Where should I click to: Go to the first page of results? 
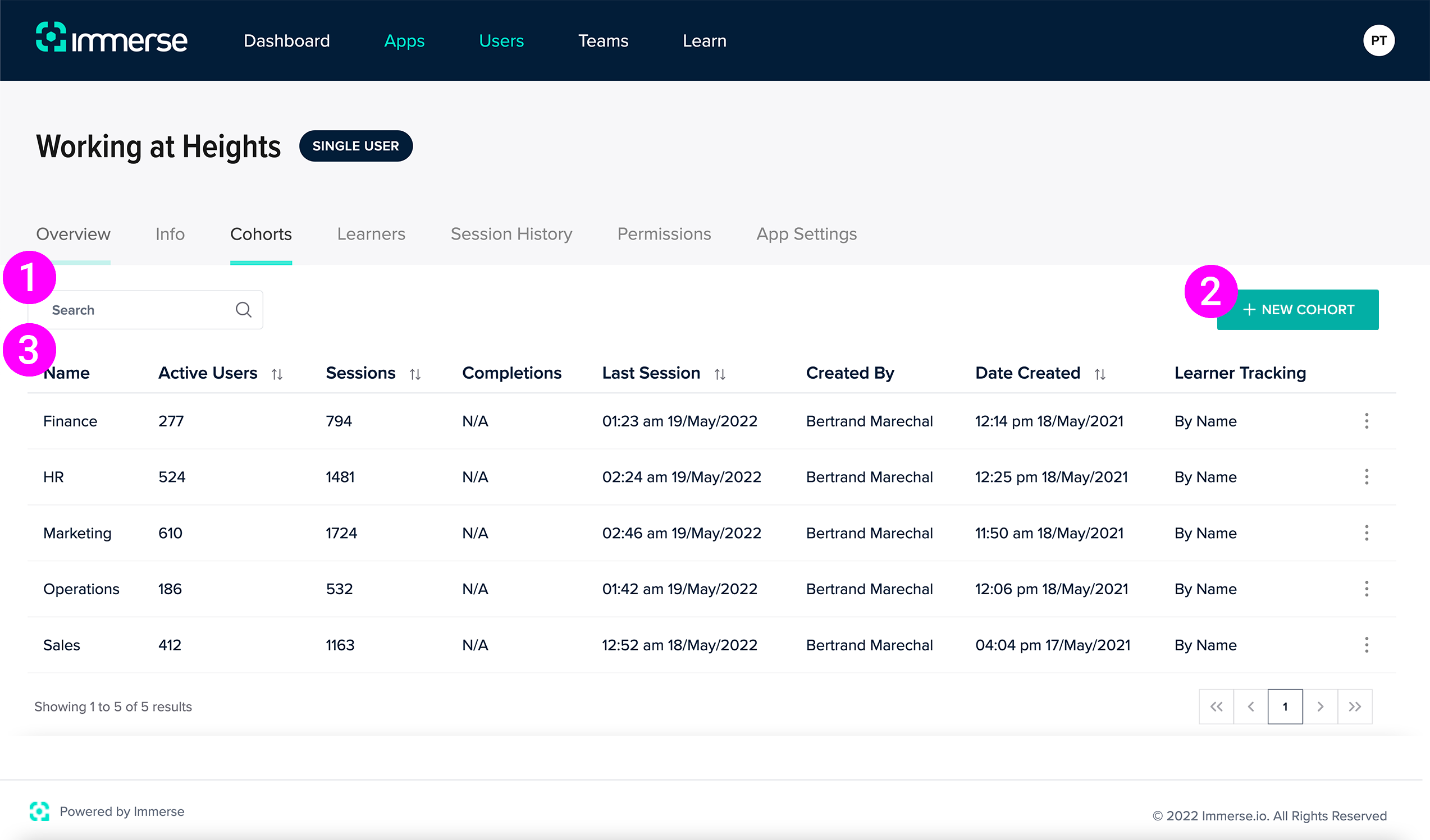1216,706
